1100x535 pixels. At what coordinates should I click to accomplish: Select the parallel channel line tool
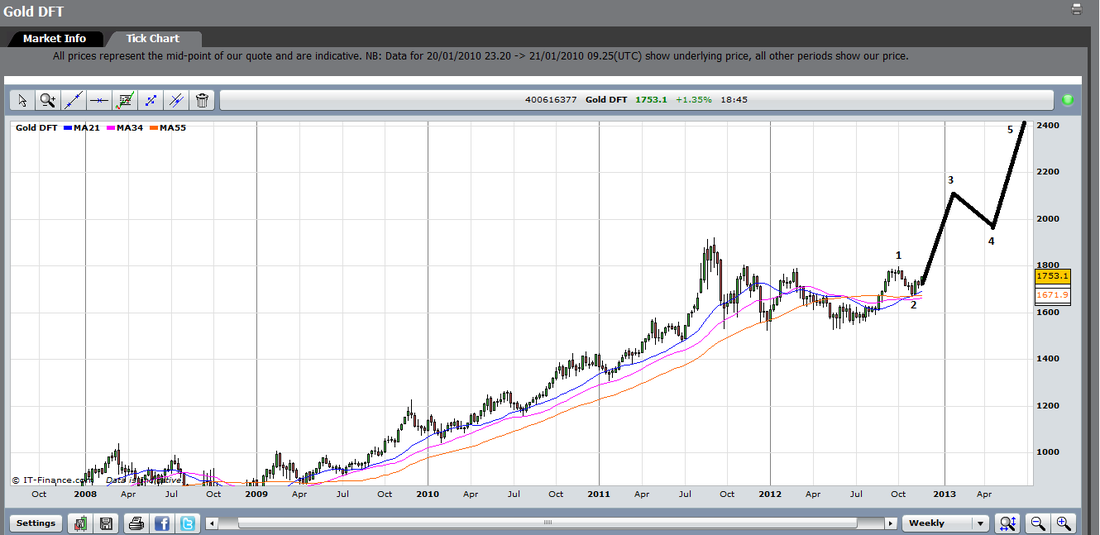click(176, 100)
